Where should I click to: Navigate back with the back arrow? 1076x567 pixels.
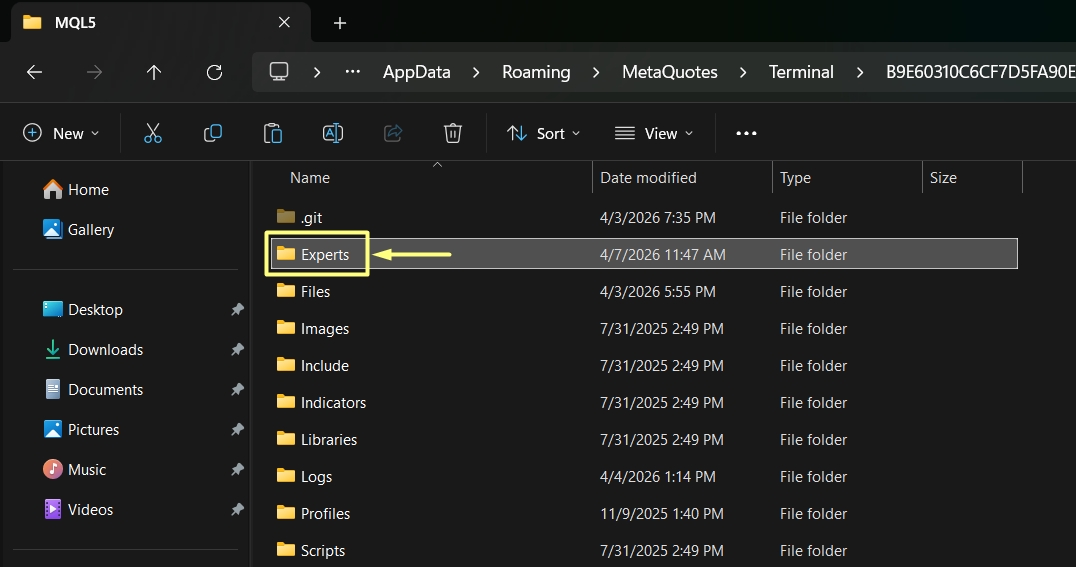pos(34,72)
